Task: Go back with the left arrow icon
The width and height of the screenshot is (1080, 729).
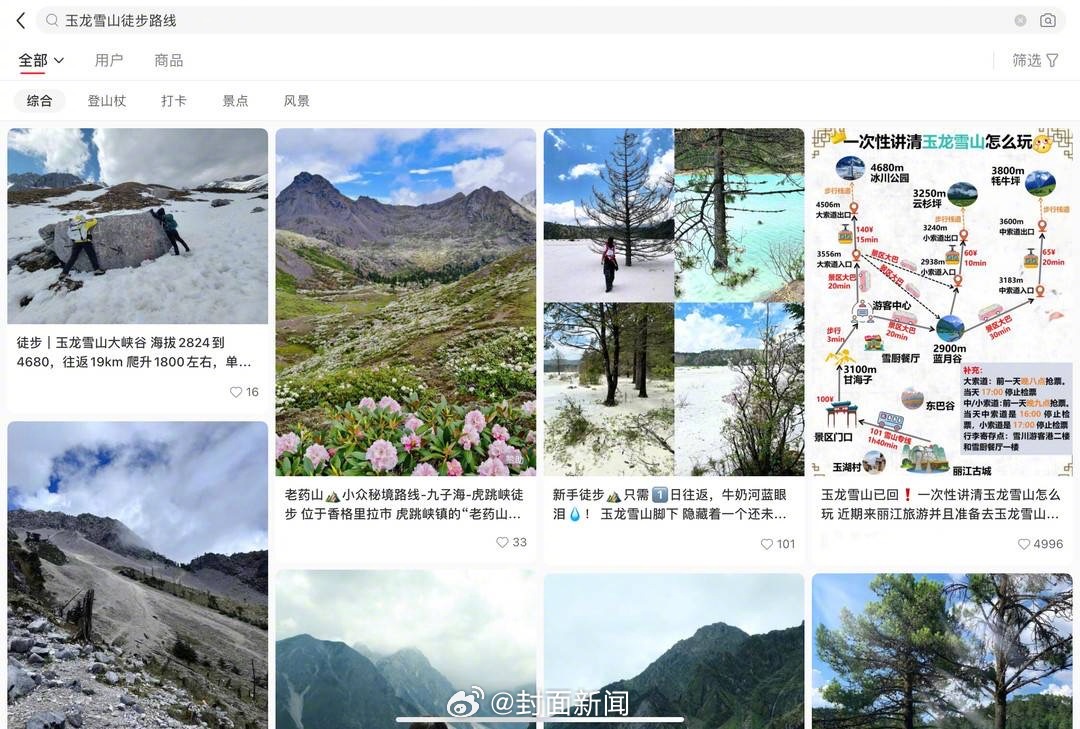Action: [21, 21]
